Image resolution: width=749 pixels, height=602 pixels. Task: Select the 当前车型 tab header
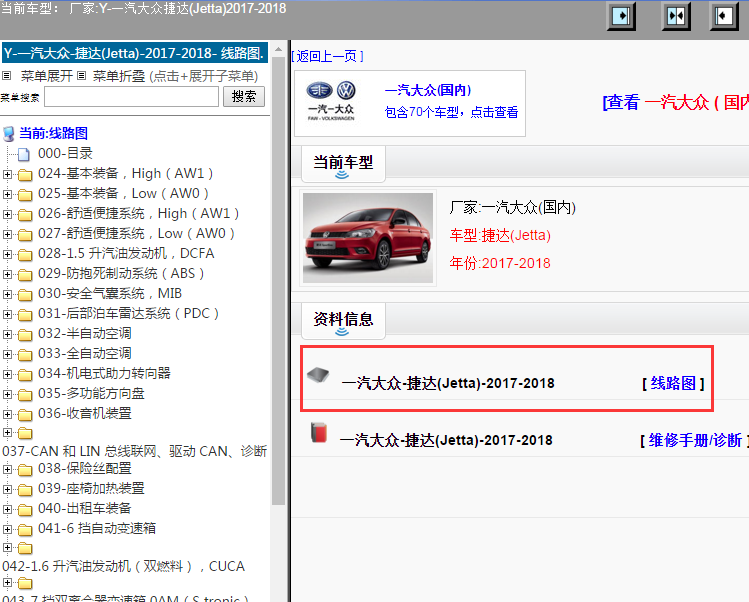[x=343, y=162]
